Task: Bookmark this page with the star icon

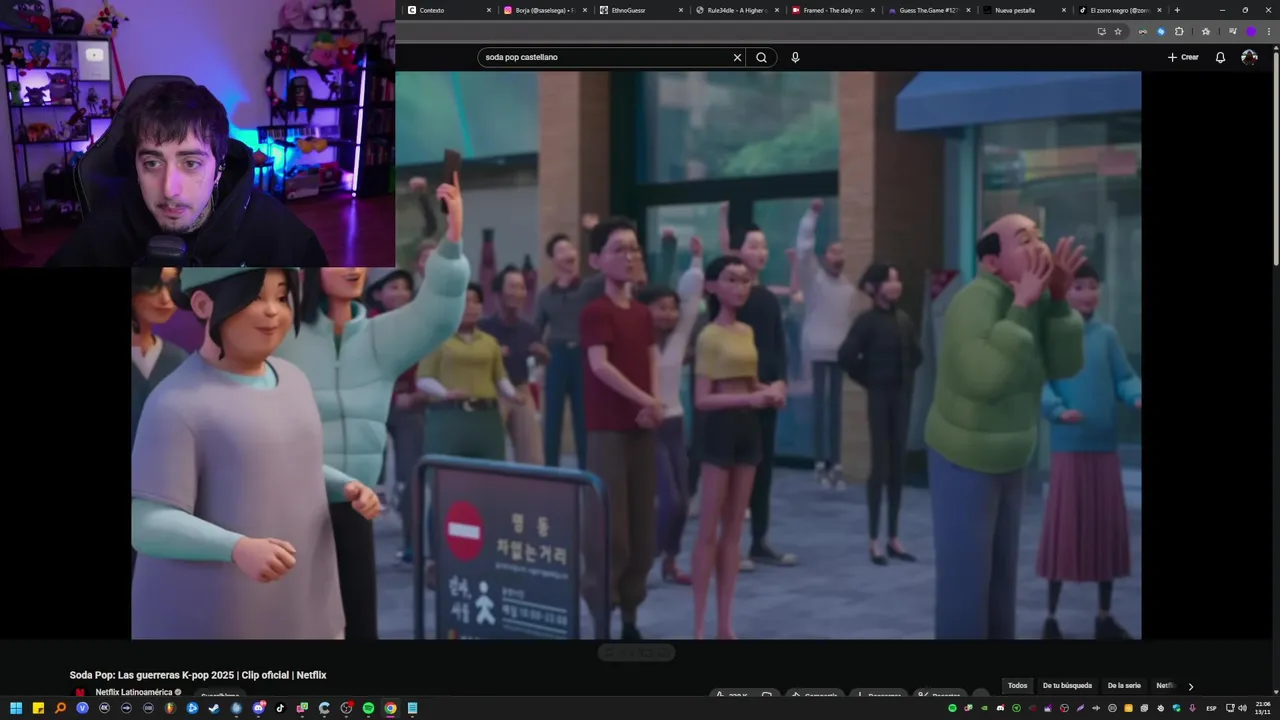Action: (x=1118, y=31)
